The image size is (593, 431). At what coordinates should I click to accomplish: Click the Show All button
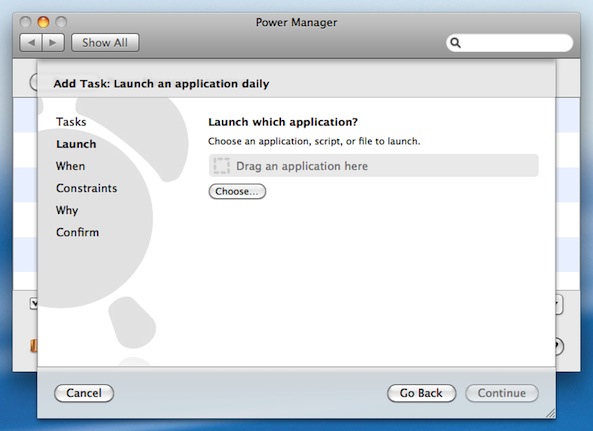(105, 42)
